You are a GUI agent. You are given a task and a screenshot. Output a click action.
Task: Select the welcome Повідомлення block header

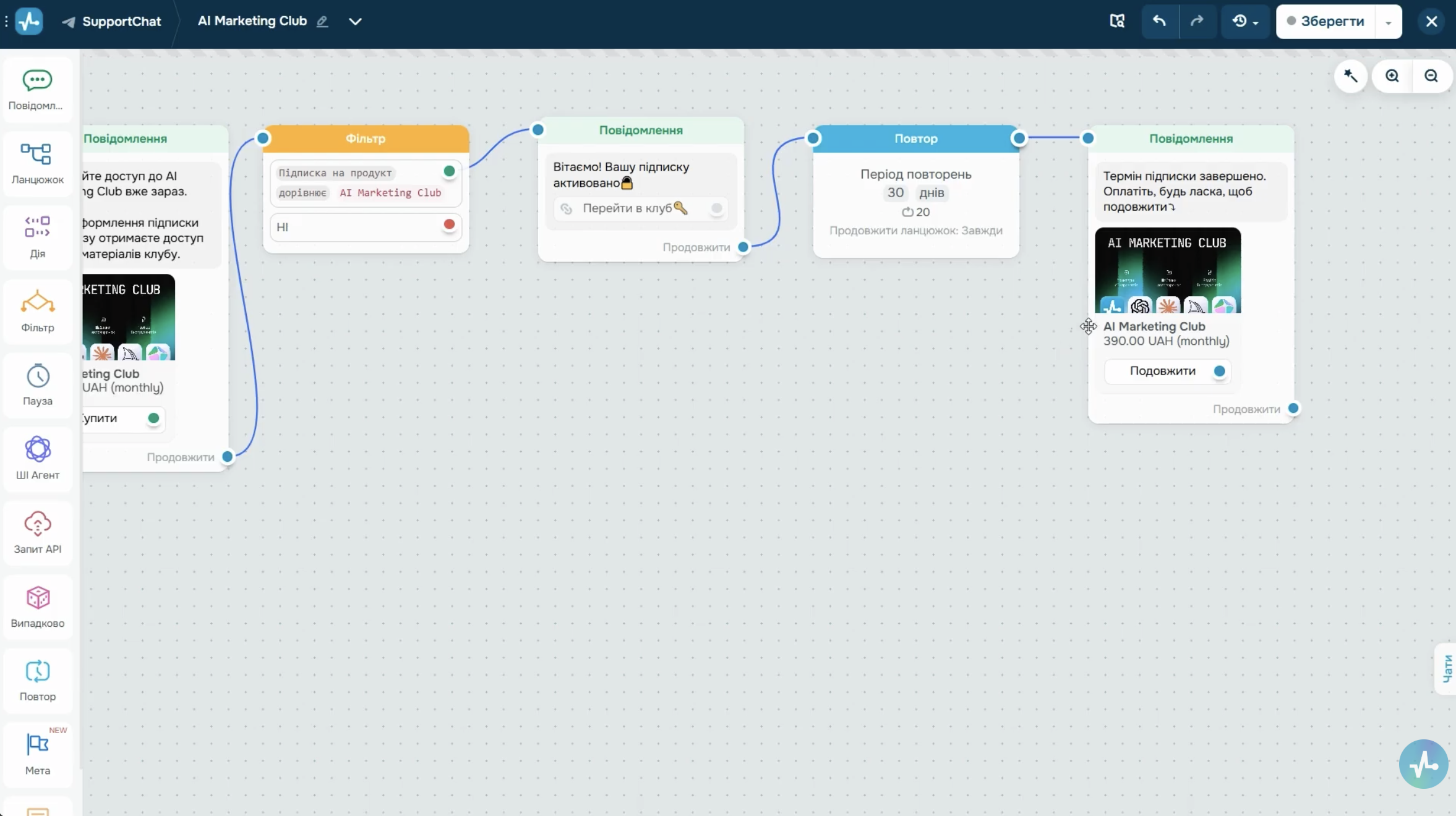pos(641,130)
